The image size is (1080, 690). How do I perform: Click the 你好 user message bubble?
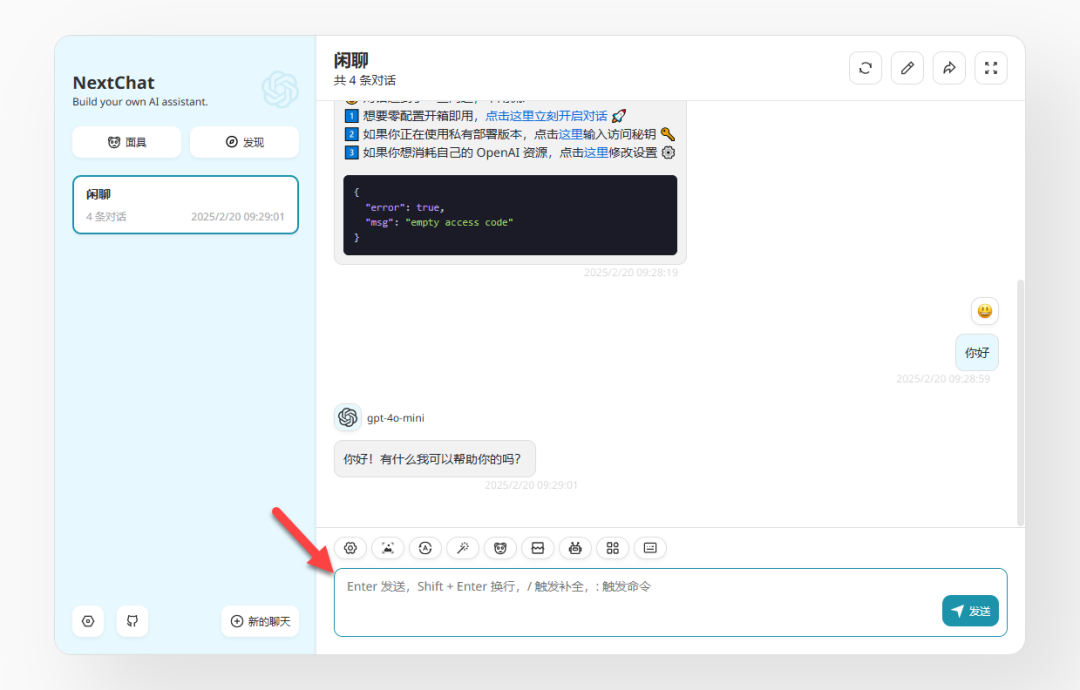pos(977,353)
